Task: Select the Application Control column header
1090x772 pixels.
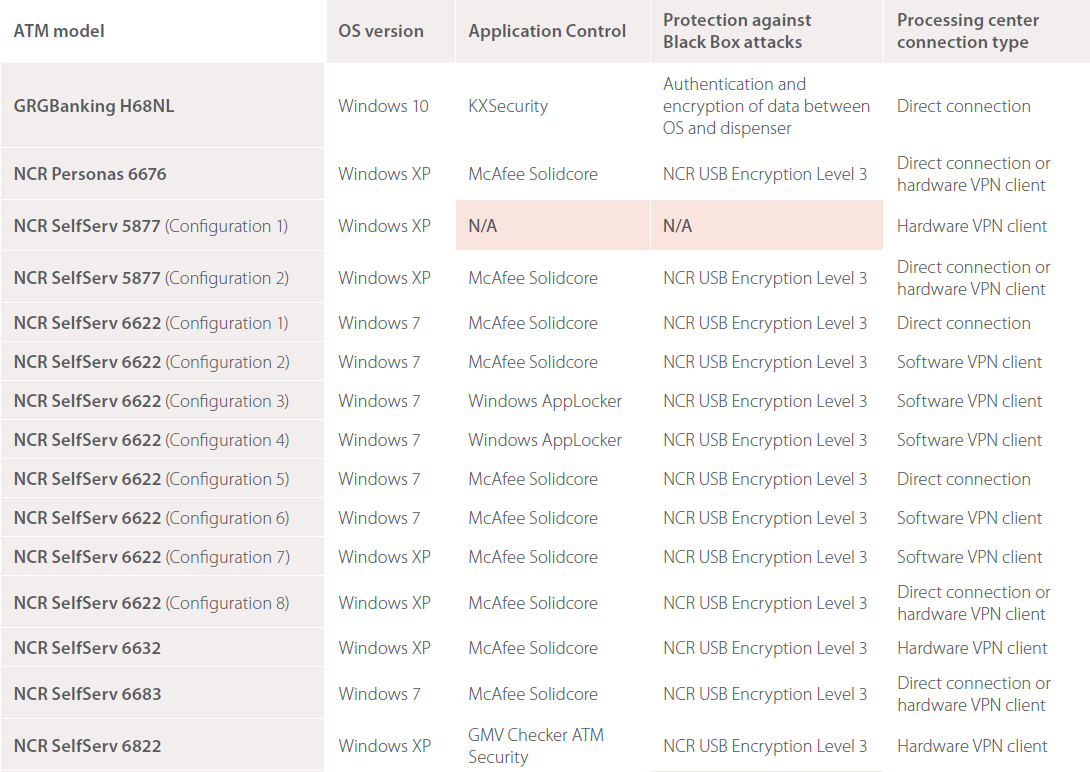Action: pos(547,31)
